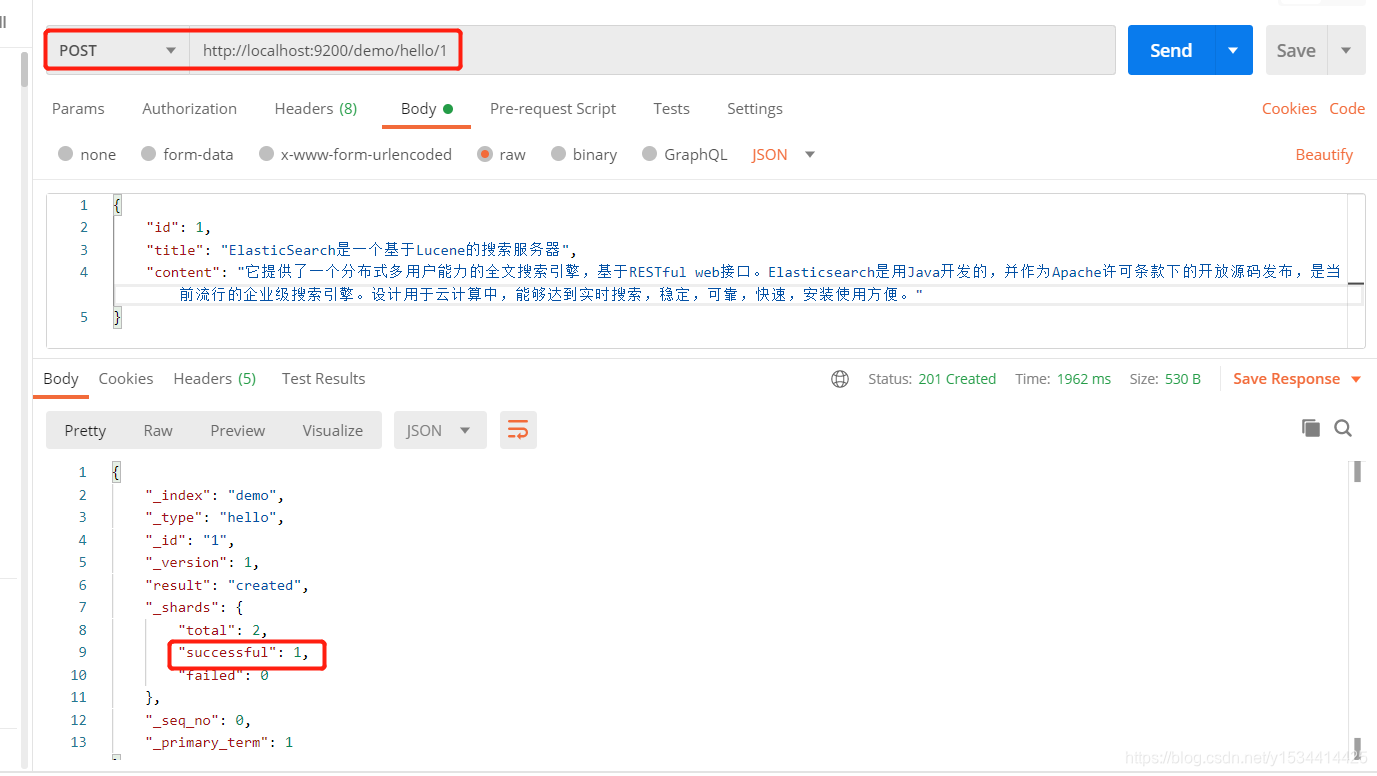The height and width of the screenshot is (776, 1377).
Task: Open the Send button dropdown arrow
Action: pos(1234,50)
